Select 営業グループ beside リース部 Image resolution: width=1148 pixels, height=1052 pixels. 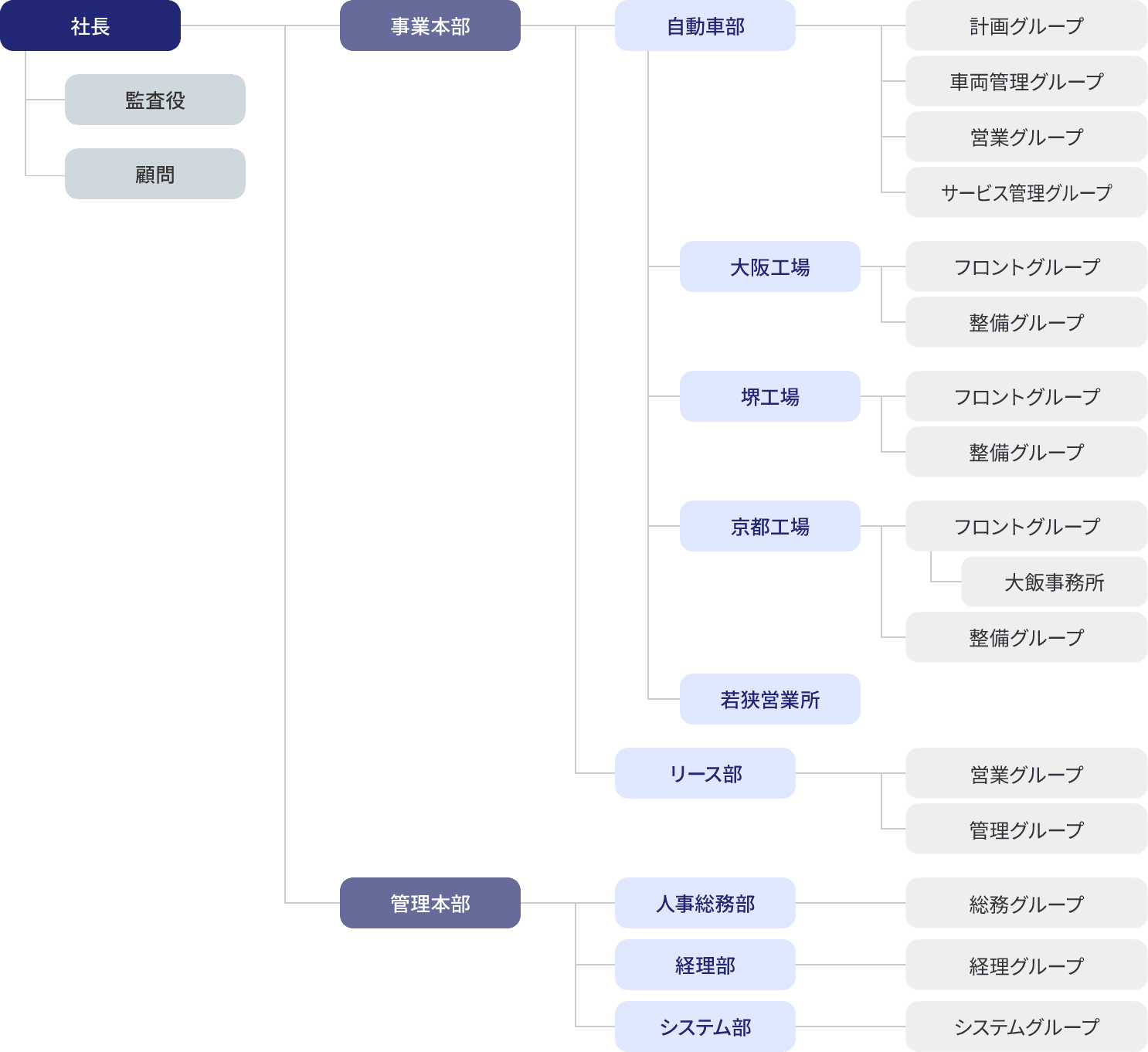point(1027,773)
